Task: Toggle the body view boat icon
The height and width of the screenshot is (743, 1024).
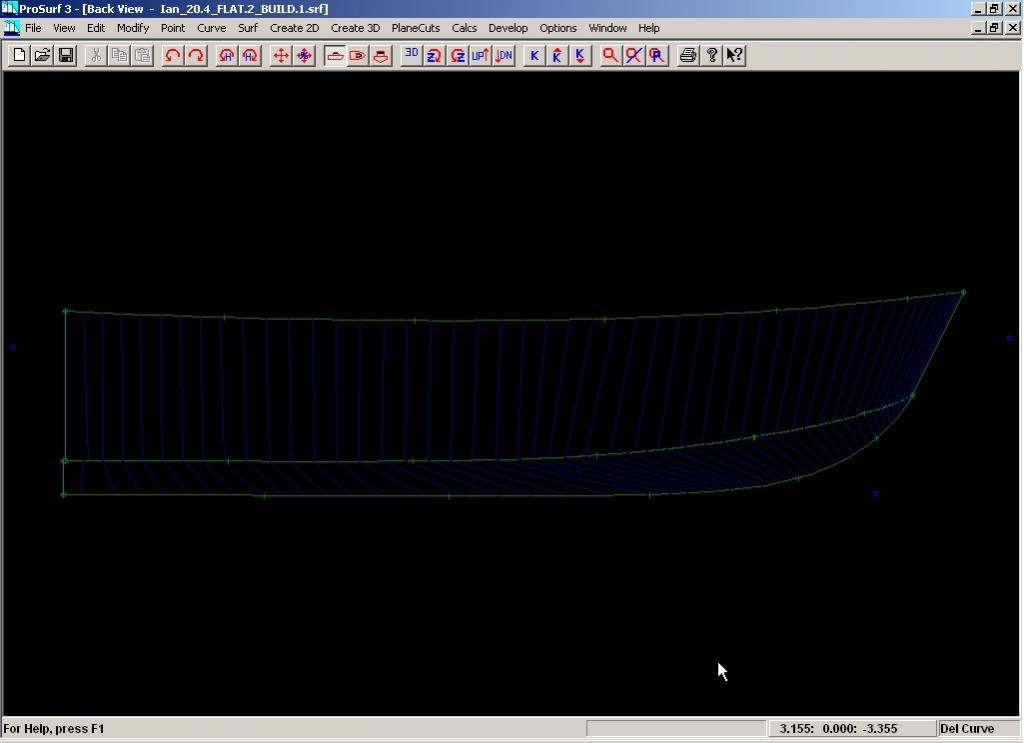Action: click(381, 56)
